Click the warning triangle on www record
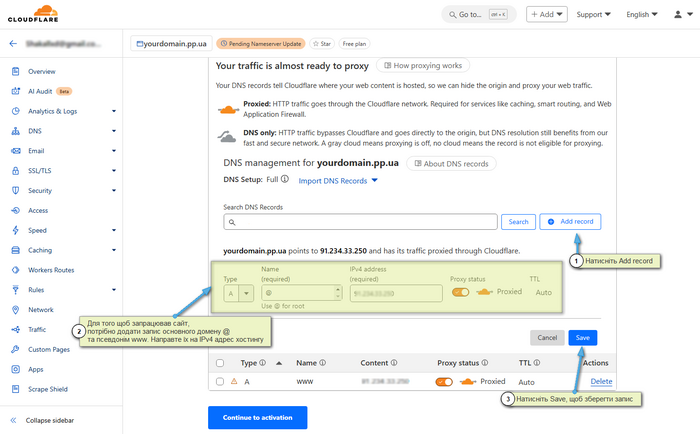 pos(234,381)
